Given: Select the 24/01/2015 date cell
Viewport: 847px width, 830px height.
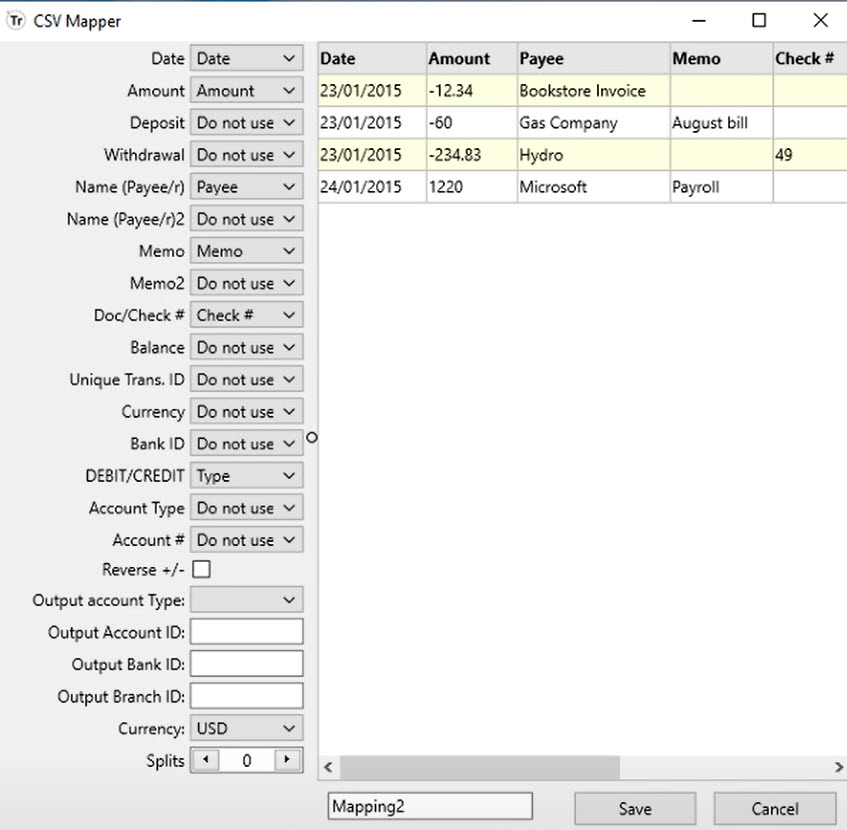Looking at the screenshot, I should click(x=372, y=187).
